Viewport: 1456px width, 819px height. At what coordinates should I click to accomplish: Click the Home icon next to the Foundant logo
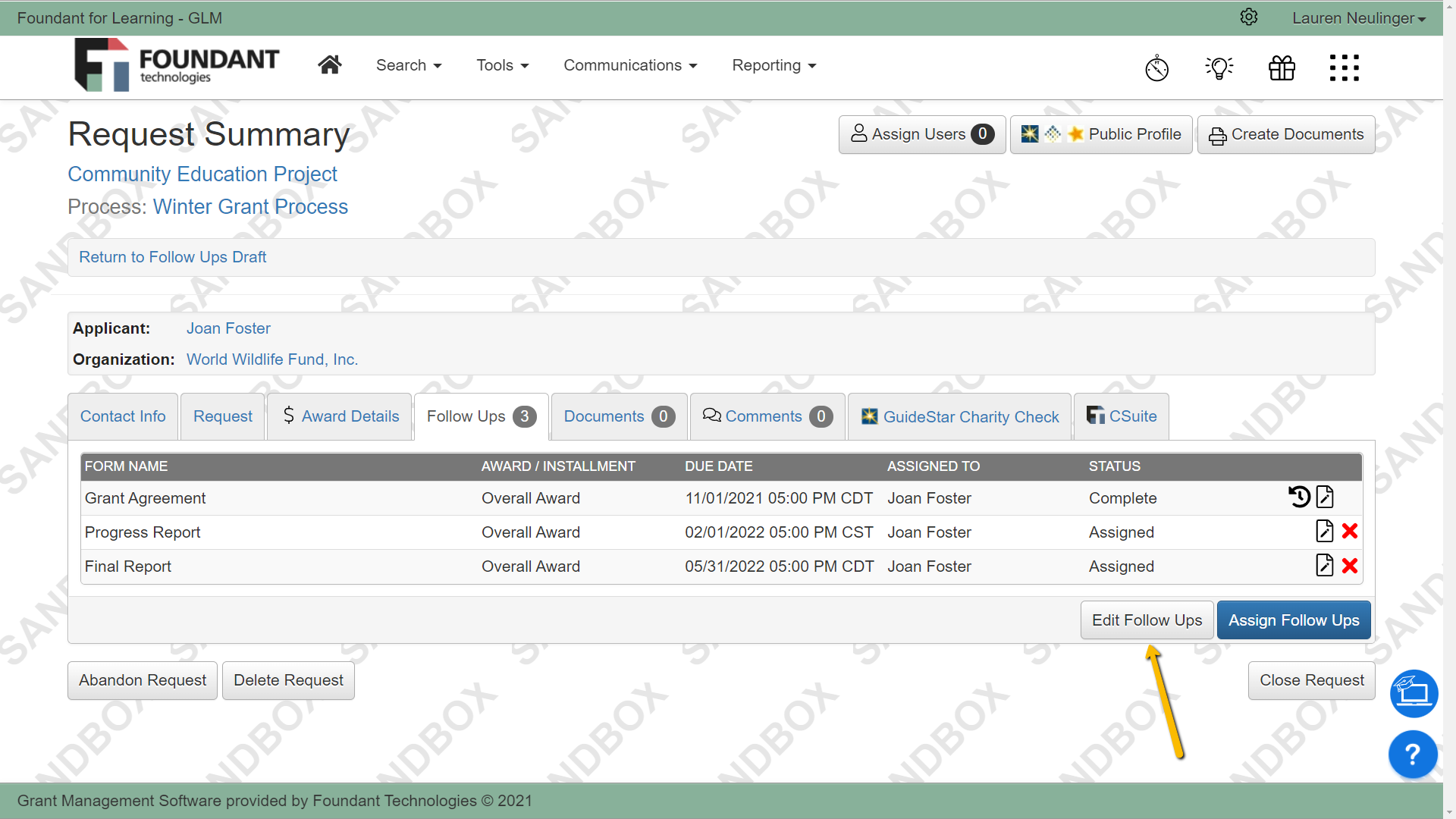pos(330,64)
